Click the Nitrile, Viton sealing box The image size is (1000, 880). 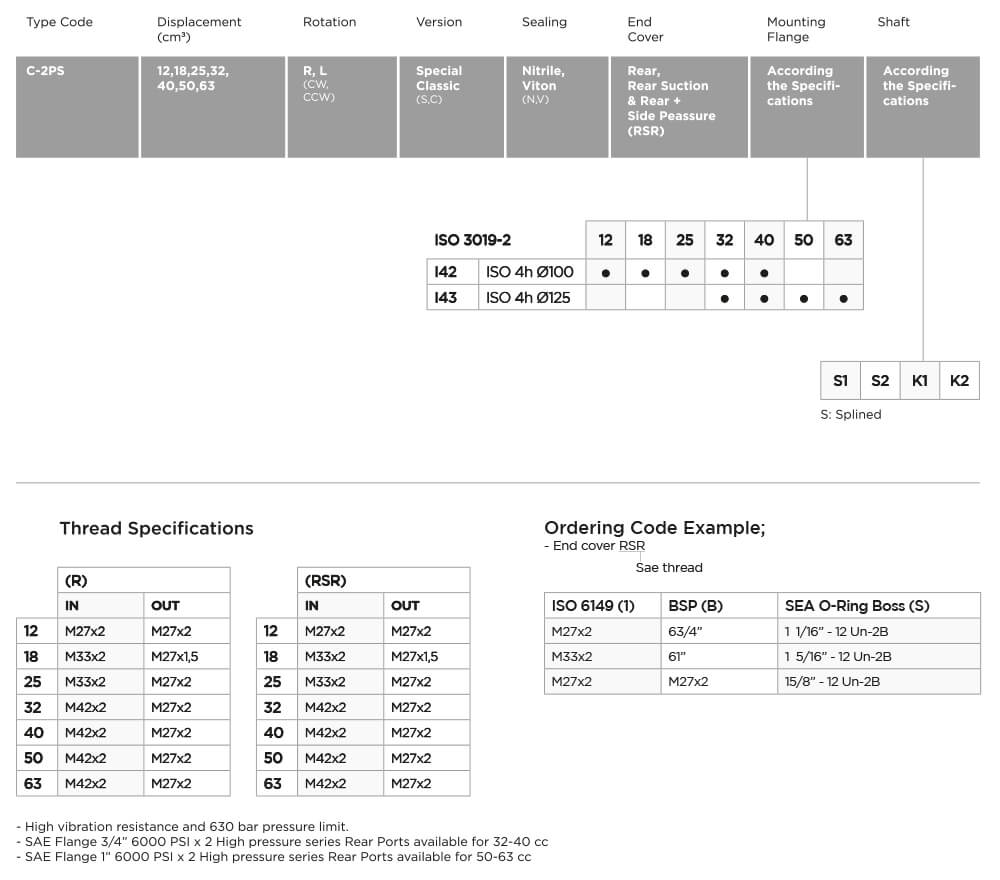[557, 106]
